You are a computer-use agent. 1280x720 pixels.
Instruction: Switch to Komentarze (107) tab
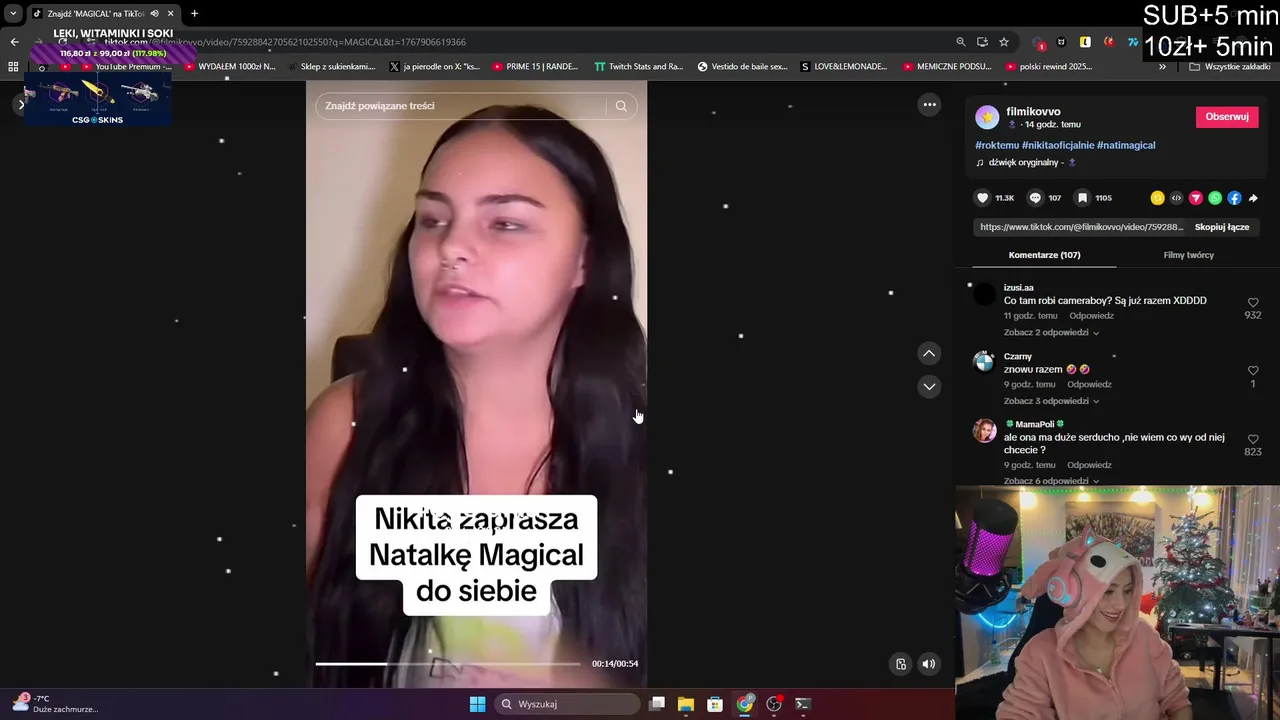click(x=1044, y=255)
